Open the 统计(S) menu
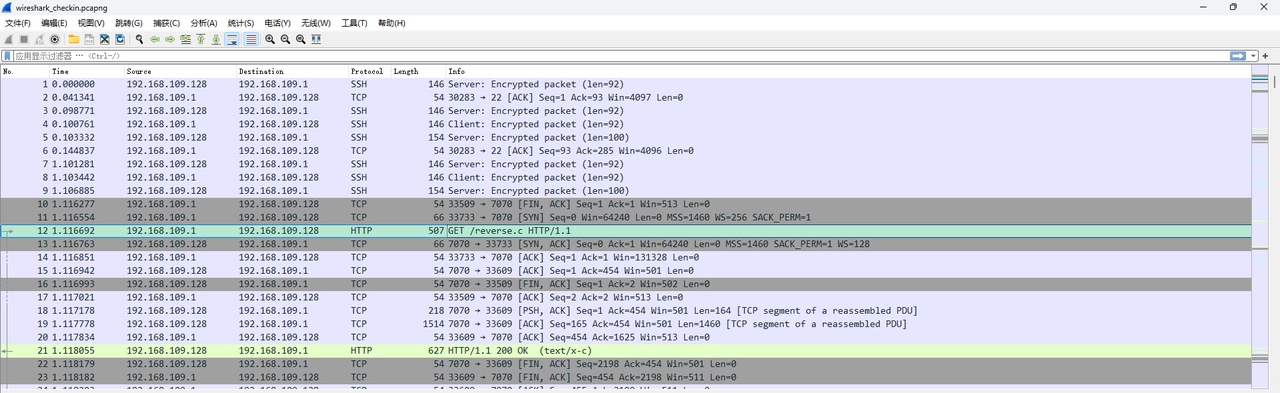 [x=241, y=22]
